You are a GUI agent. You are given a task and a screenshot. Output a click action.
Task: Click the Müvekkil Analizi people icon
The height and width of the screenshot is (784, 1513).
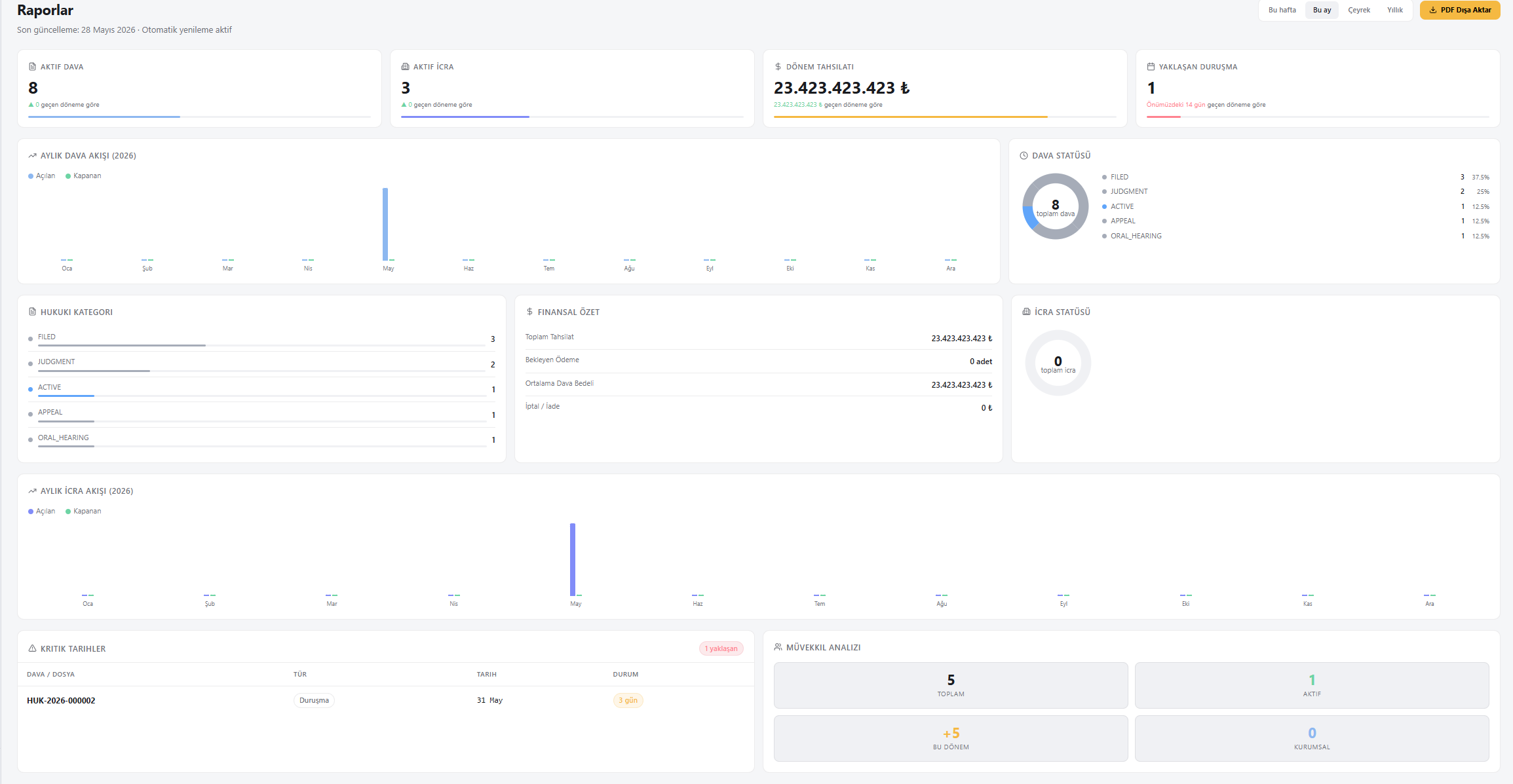pos(778,647)
